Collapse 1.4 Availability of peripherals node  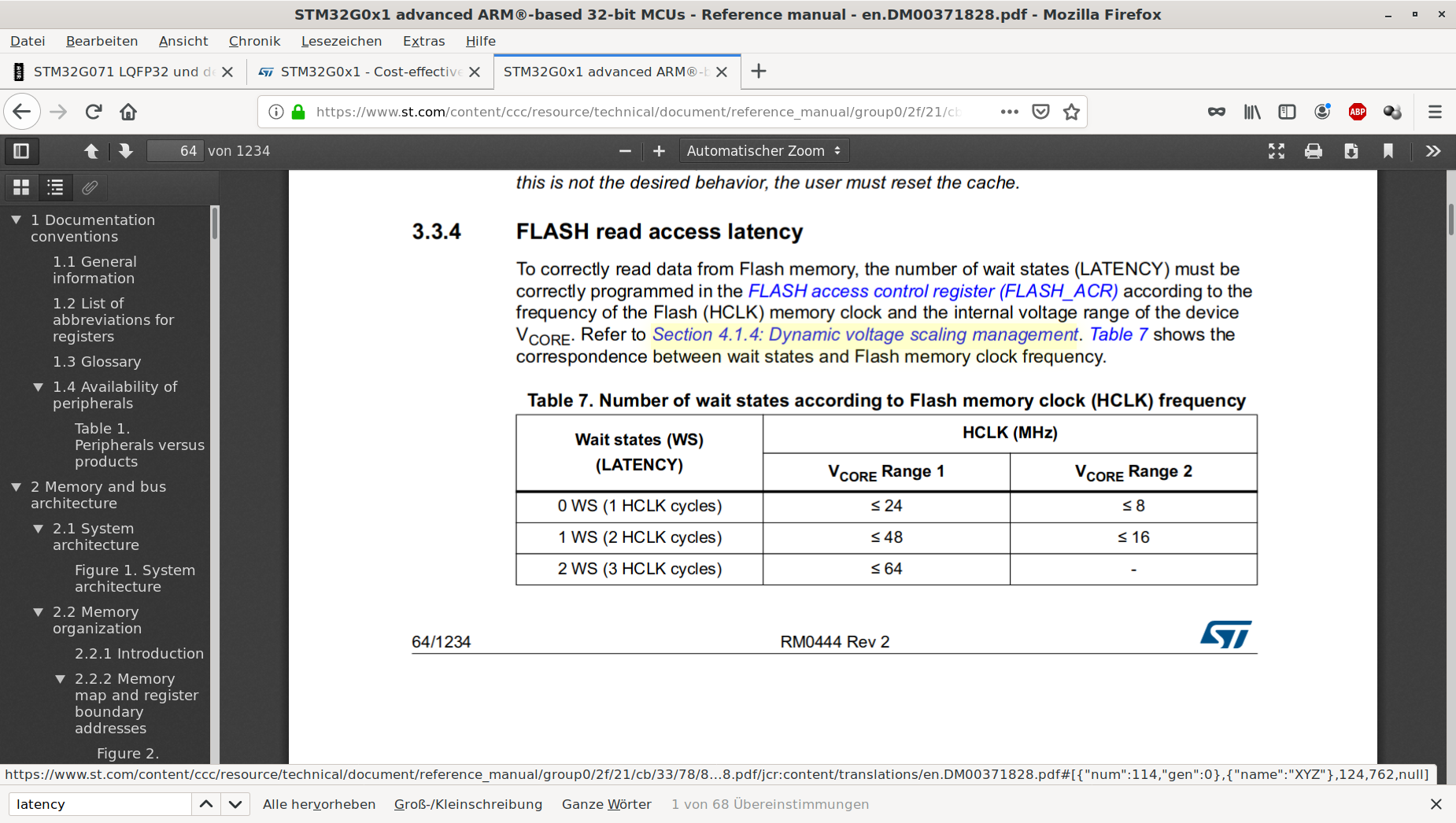(x=38, y=386)
